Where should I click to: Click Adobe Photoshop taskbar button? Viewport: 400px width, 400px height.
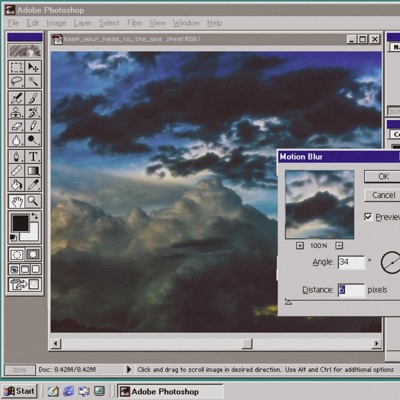(x=170, y=391)
